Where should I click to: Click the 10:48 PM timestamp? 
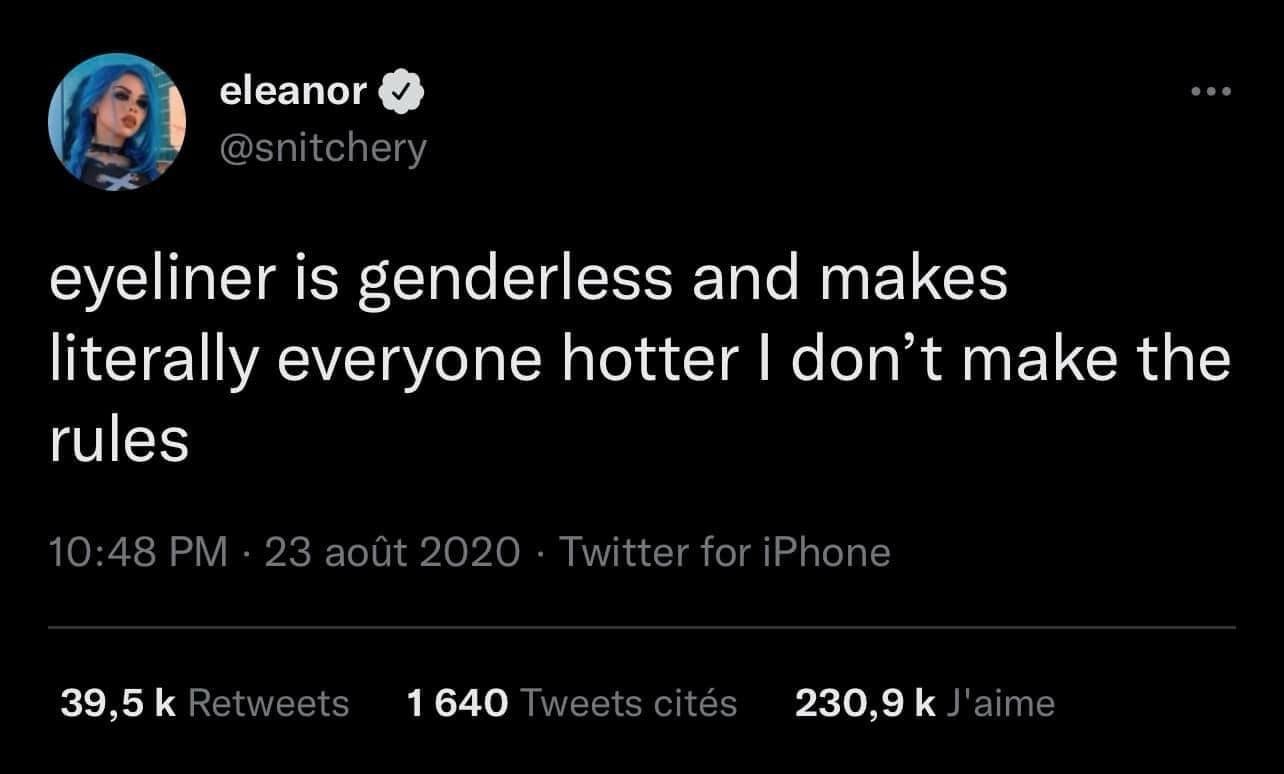tap(139, 552)
